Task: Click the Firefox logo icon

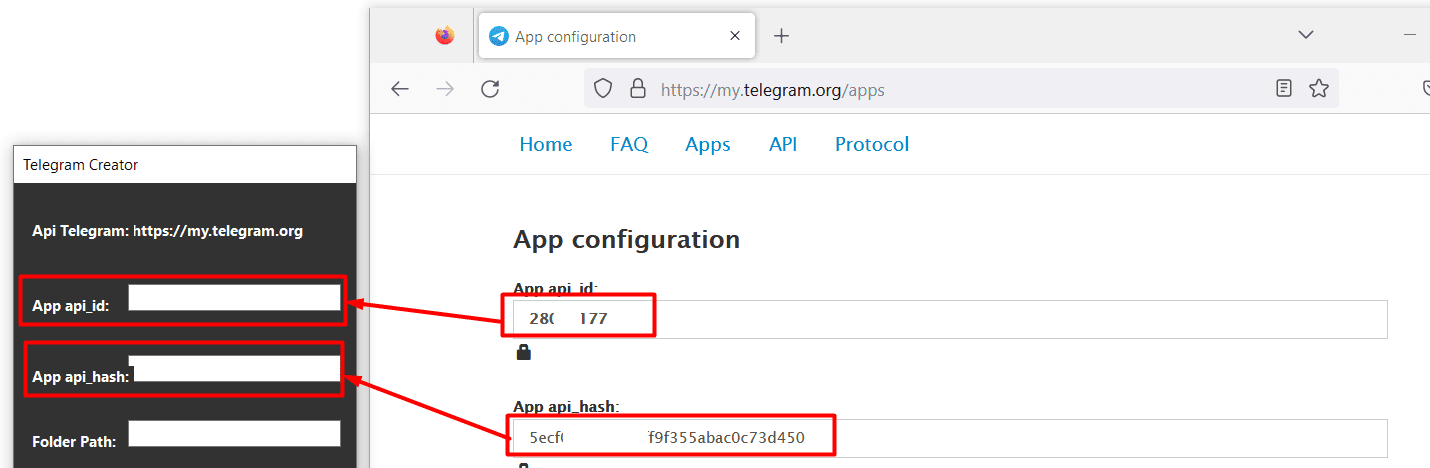Action: [445, 36]
